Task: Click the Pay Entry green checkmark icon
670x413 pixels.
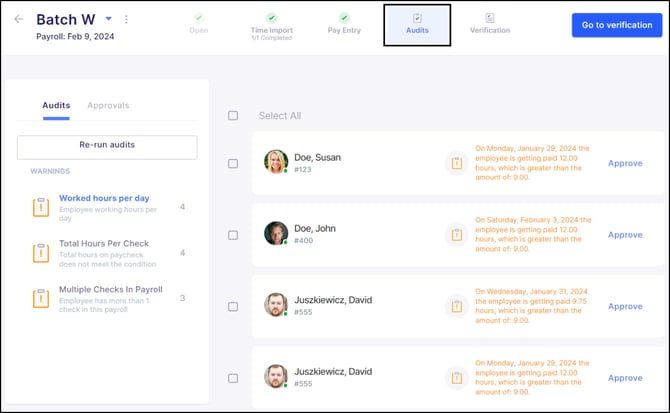Action: (x=344, y=18)
